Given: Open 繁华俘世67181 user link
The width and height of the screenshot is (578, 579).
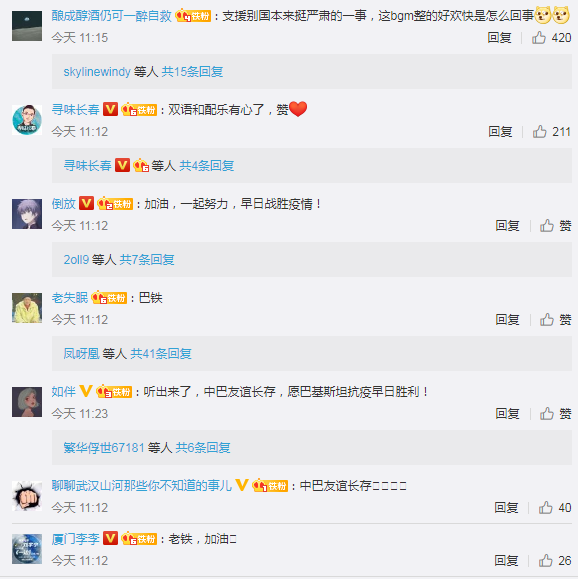Looking at the screenshot, I should pos(104,448).
